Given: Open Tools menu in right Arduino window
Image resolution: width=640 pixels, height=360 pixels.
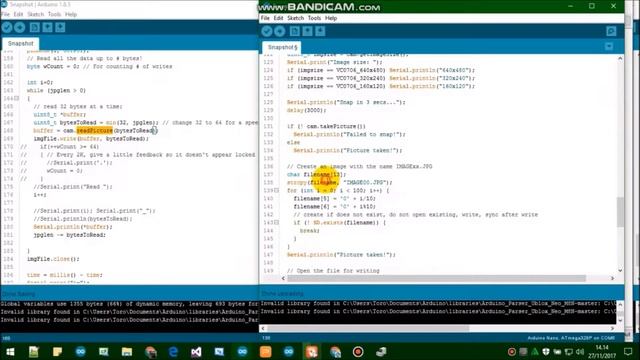Looking at the screenshot, I should [314, 18].
